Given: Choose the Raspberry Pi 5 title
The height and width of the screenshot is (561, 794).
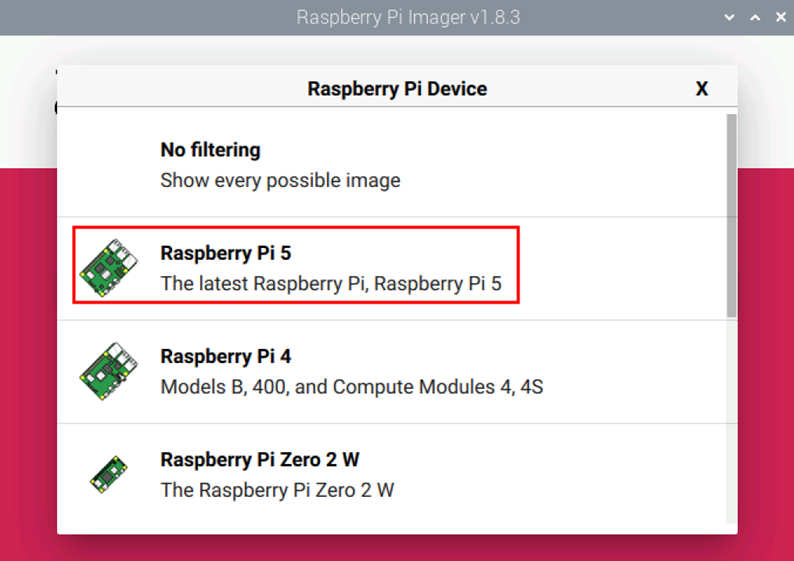Looking at the screenshot, I should (x=226, y=253).
